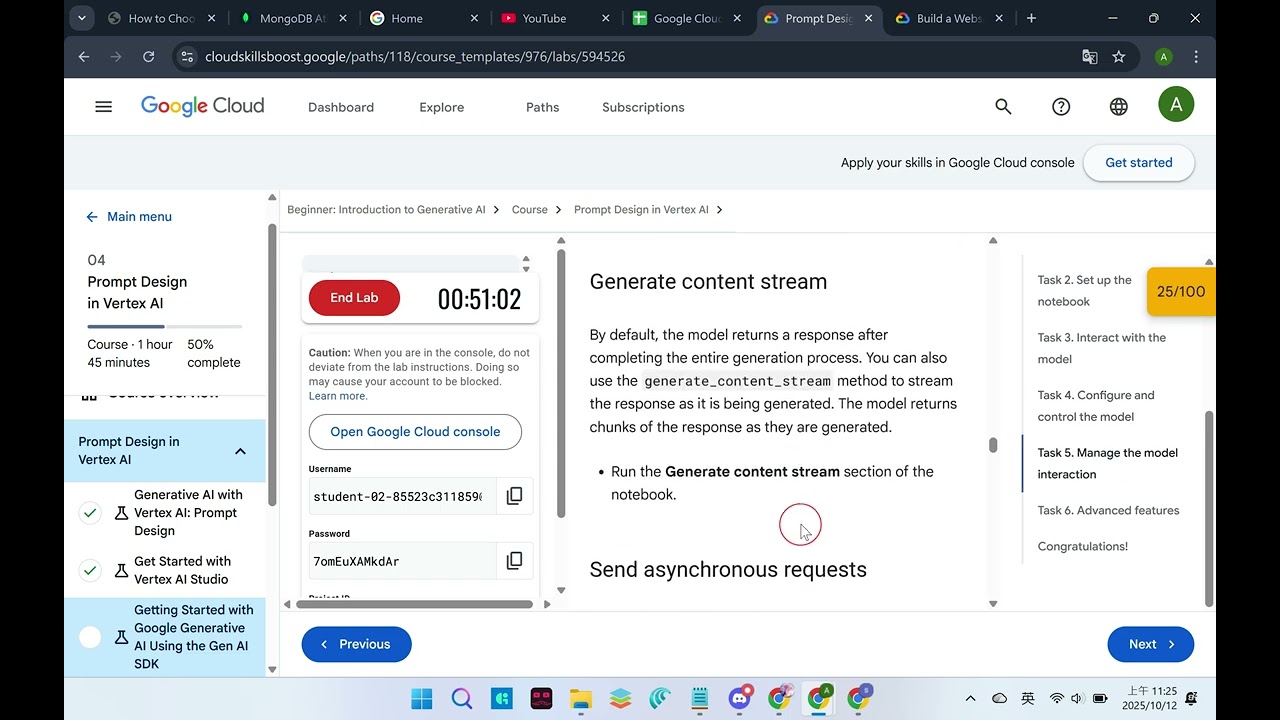Click the End Lab button
The width and height of the screenshot is (1280, 720).
click(x=354, y=298)
